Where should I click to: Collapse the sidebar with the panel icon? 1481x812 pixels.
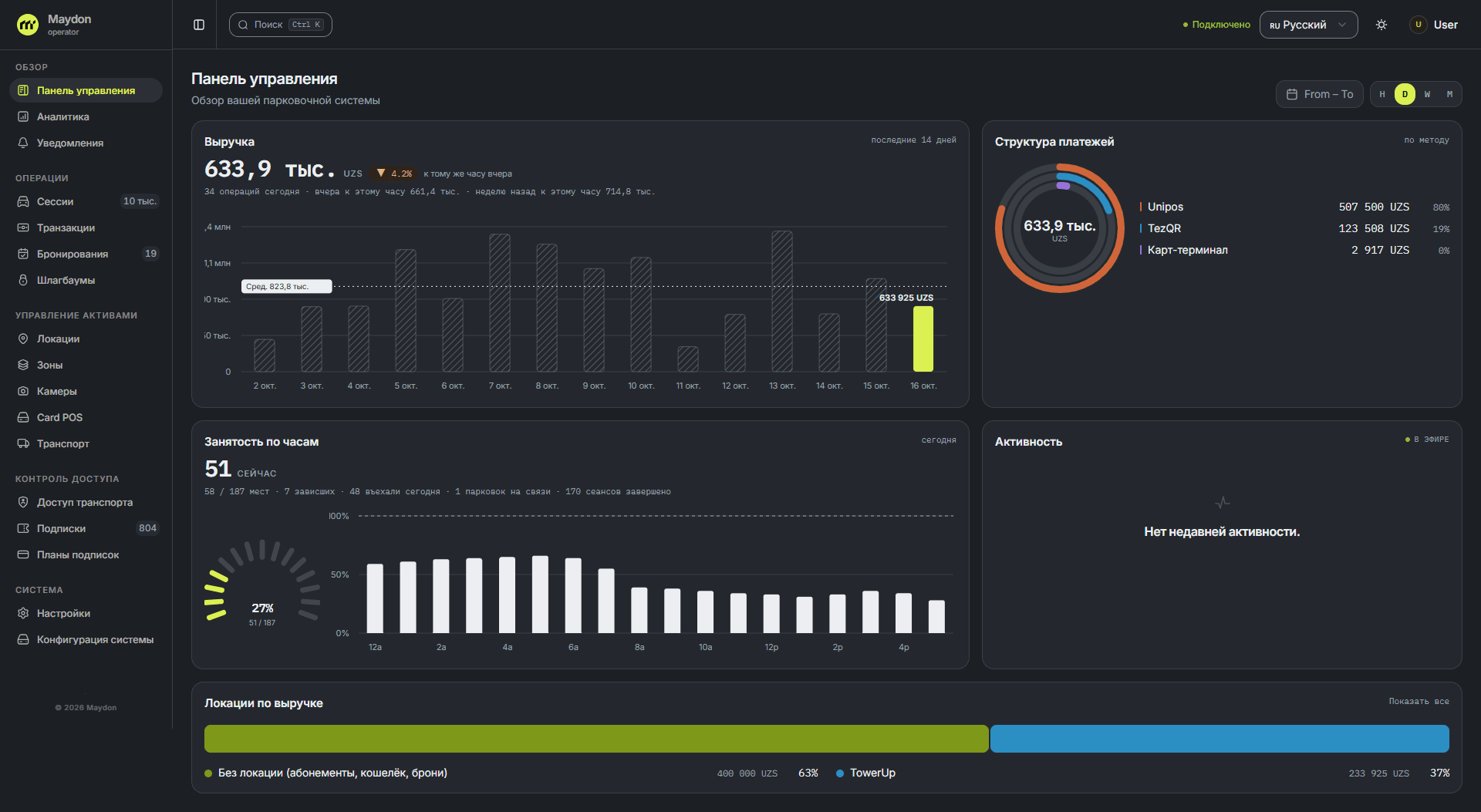coord(199,25)
